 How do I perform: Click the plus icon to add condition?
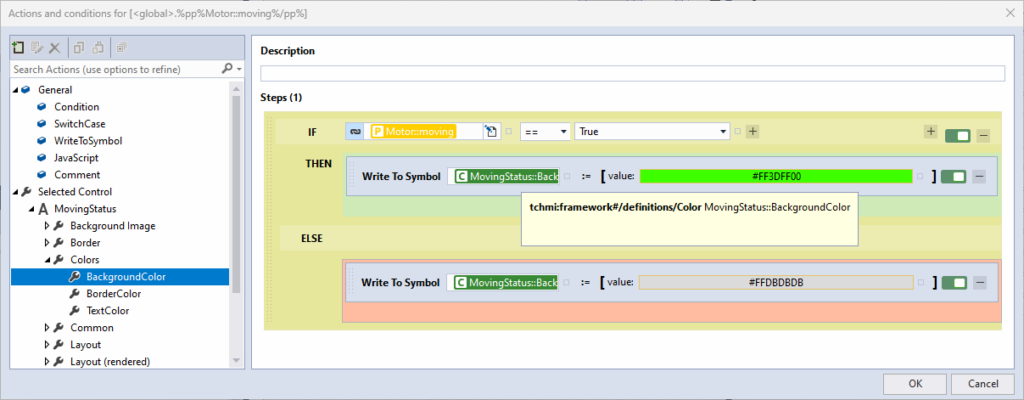pos(752,131)
